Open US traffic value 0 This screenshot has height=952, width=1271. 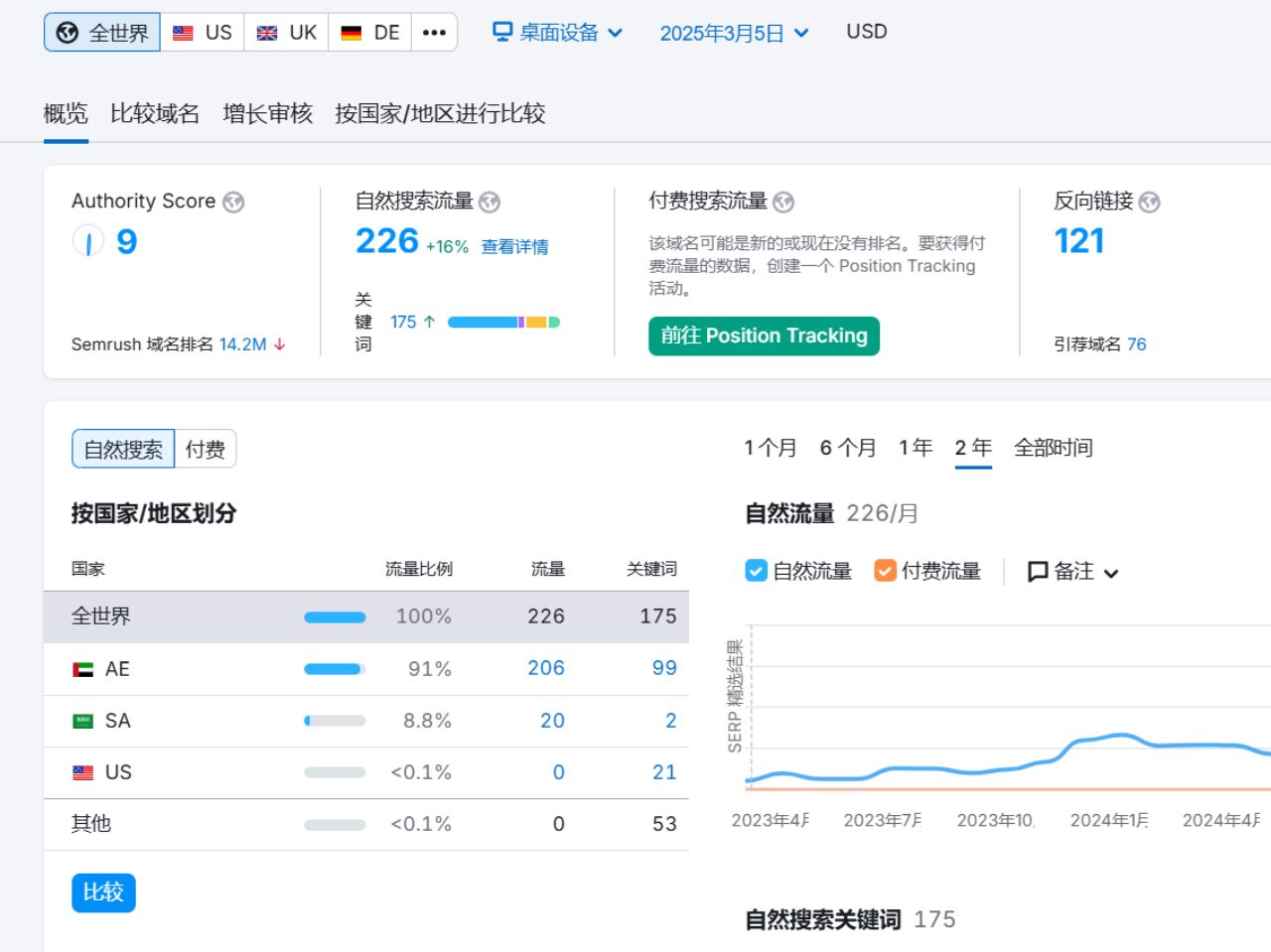pos(559,772)
